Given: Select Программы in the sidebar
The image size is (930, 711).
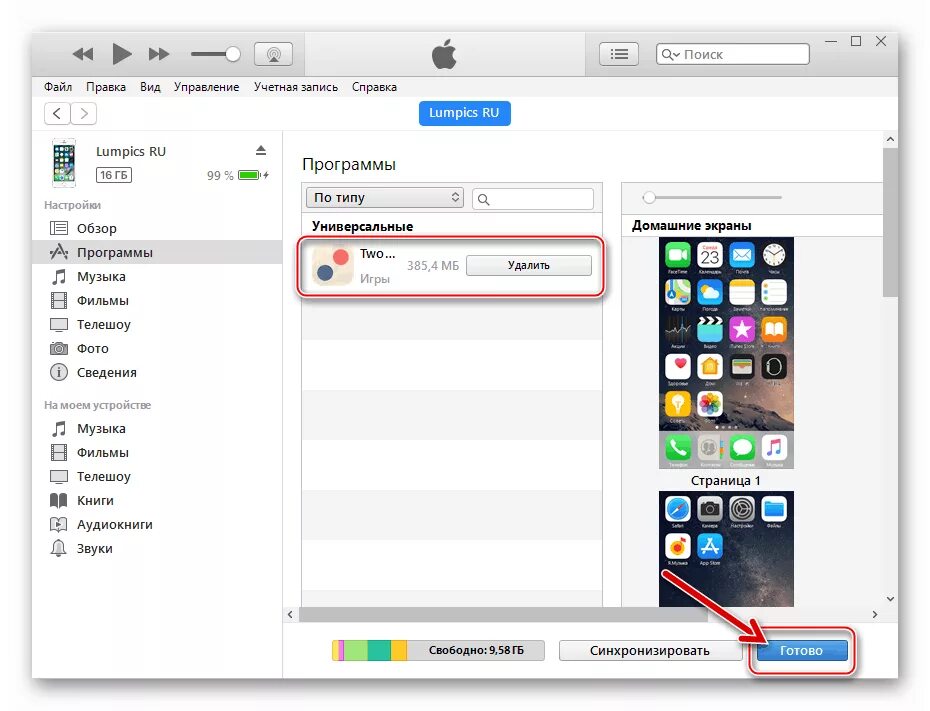Looking at the screenshot, I should (x=157, y=252).
